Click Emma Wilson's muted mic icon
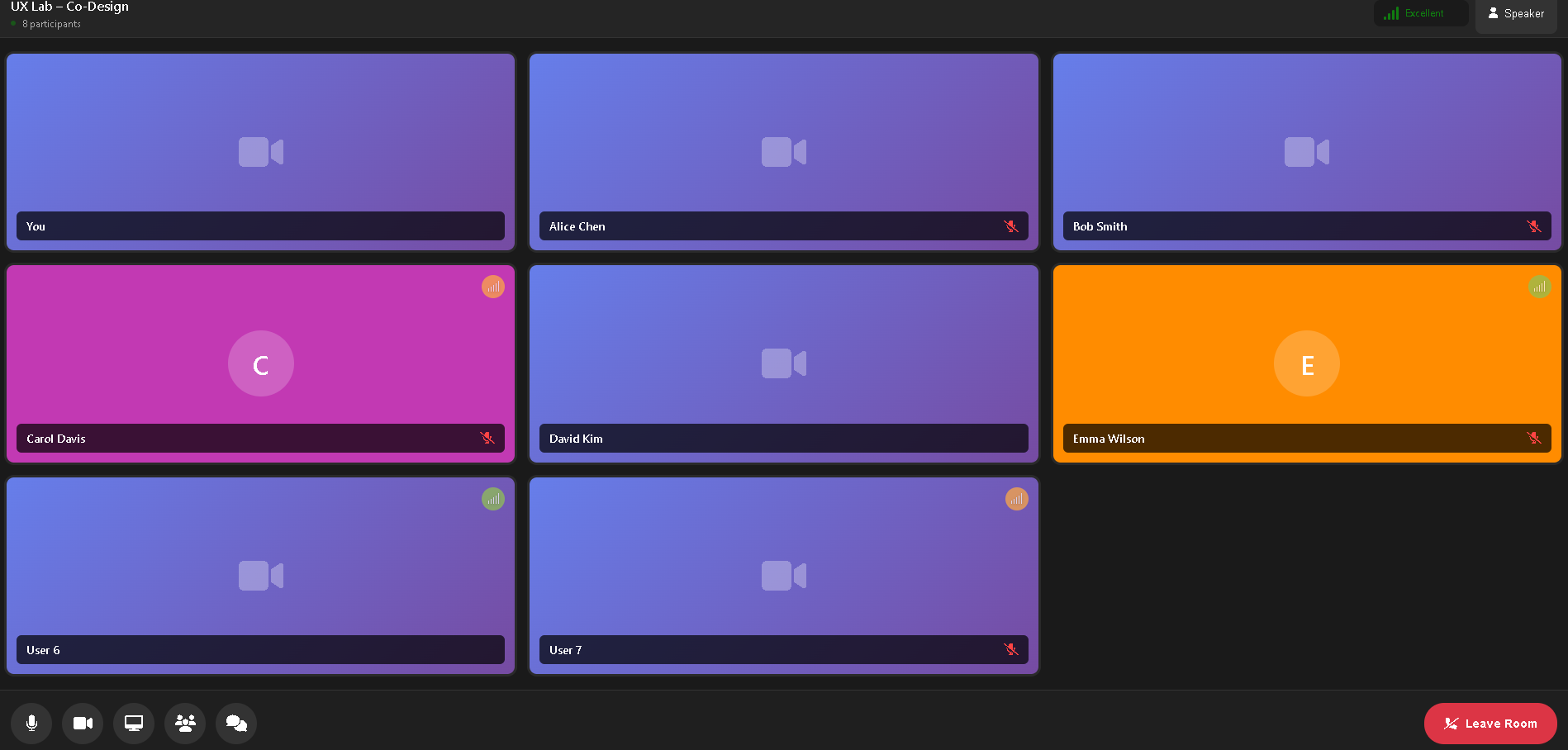Viewport: 1568px width, 750px height. (x=1533, y=438)
